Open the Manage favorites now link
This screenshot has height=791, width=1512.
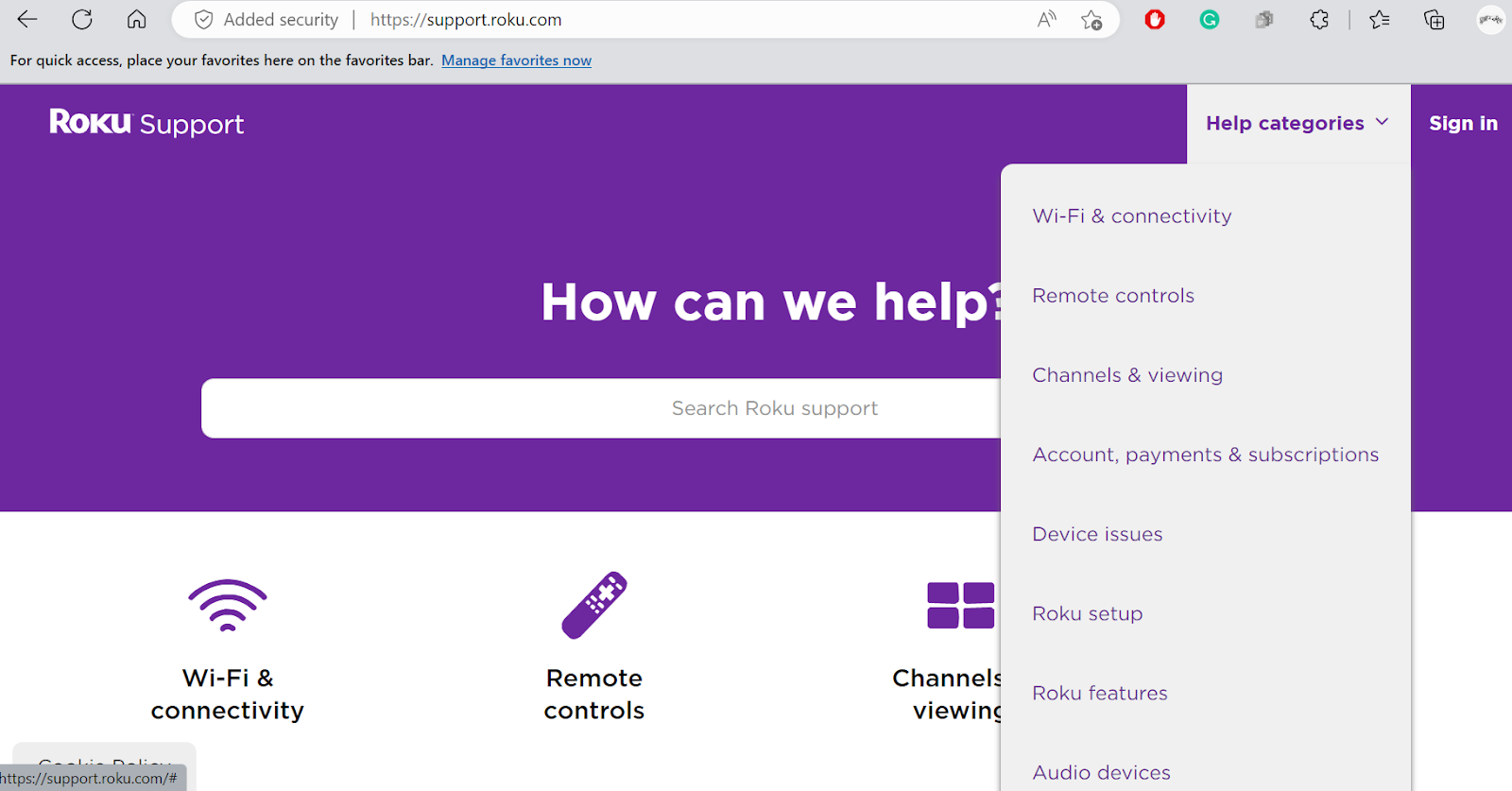516,60
